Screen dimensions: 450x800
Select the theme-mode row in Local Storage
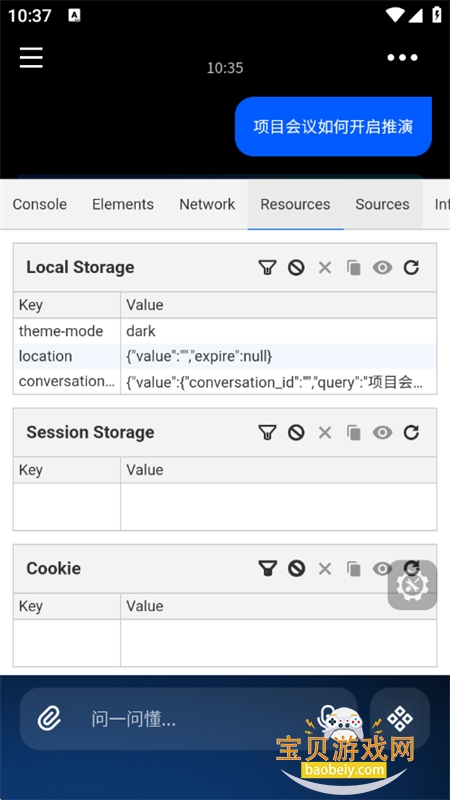(225, 331)
